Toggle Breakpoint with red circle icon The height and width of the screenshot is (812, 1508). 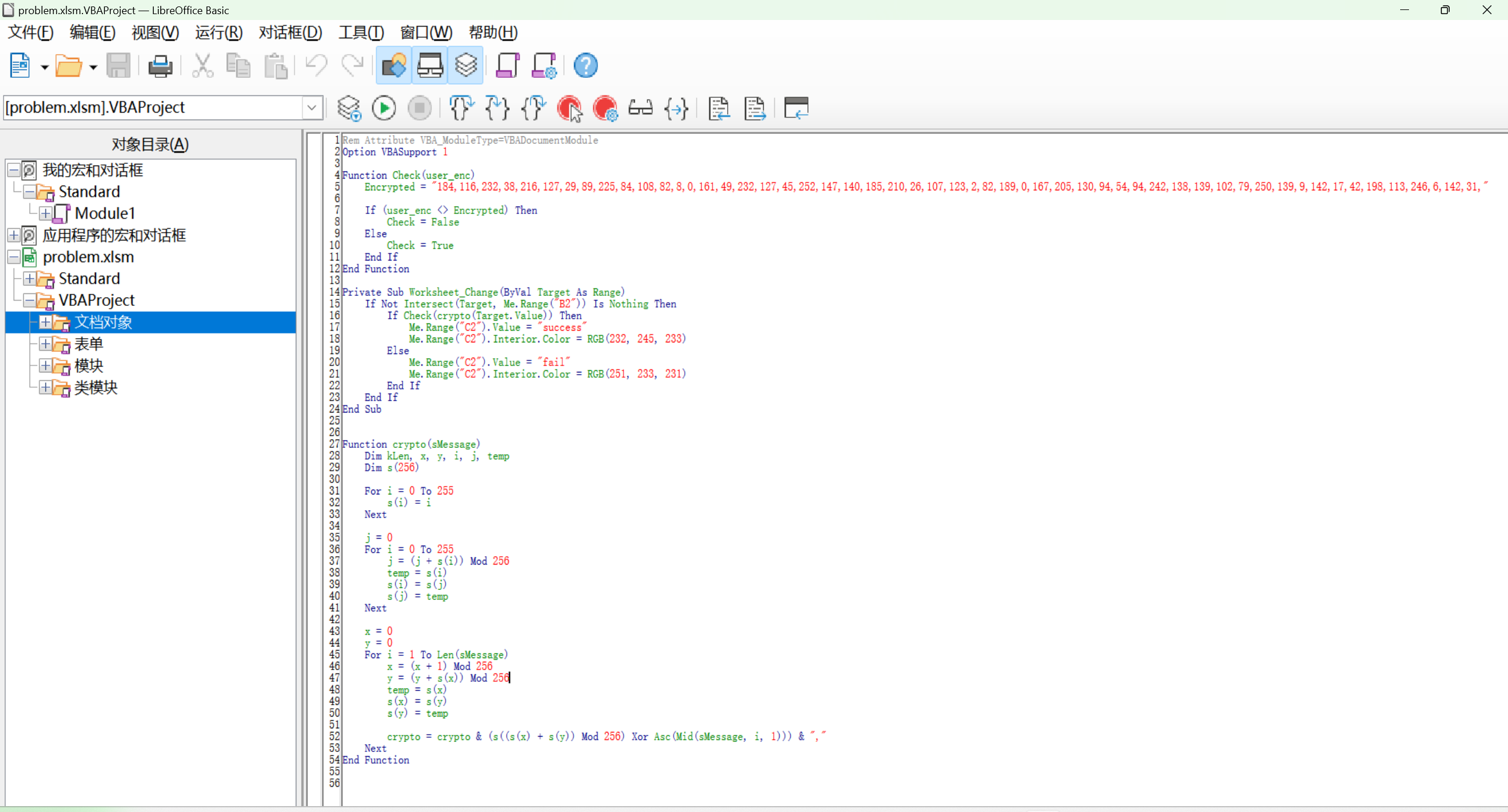(569, 108)
